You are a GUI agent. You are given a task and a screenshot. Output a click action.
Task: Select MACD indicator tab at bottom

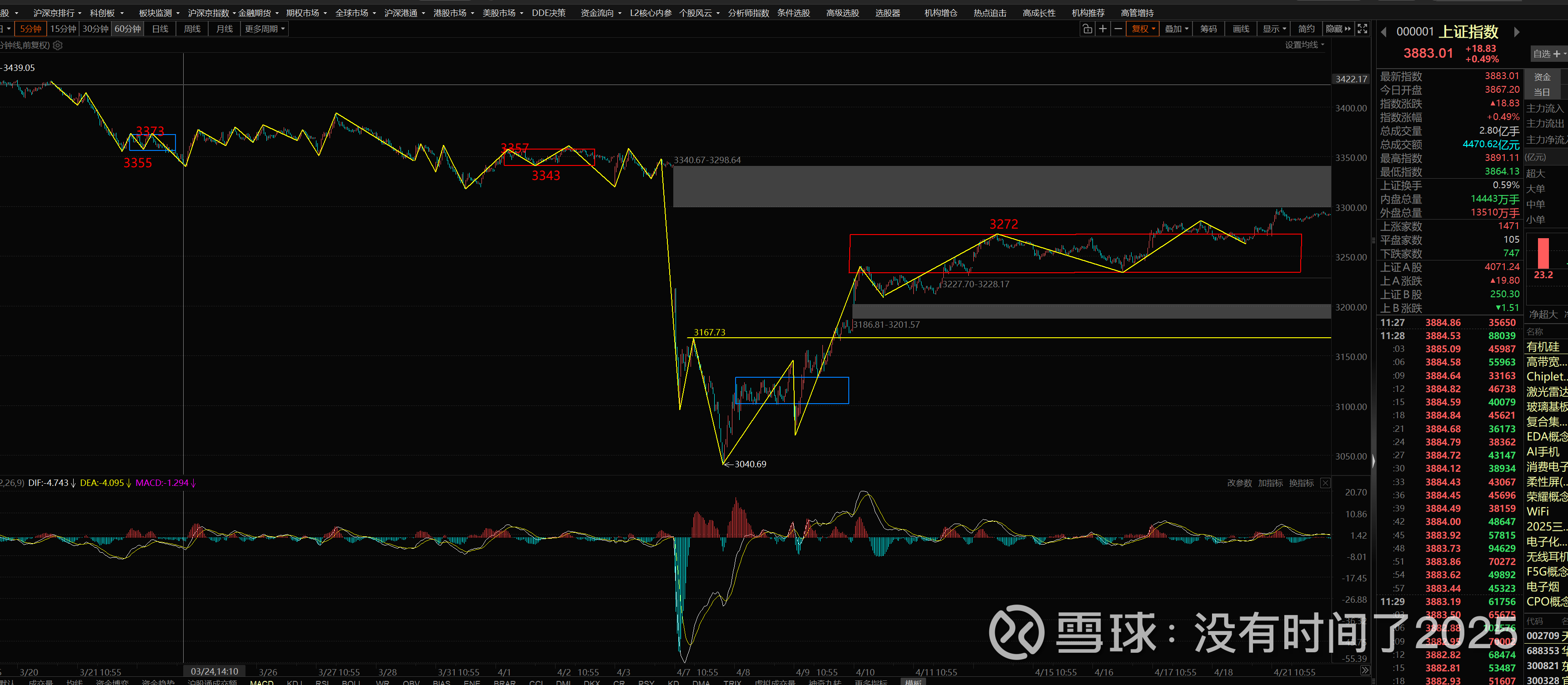coord(262,682)
